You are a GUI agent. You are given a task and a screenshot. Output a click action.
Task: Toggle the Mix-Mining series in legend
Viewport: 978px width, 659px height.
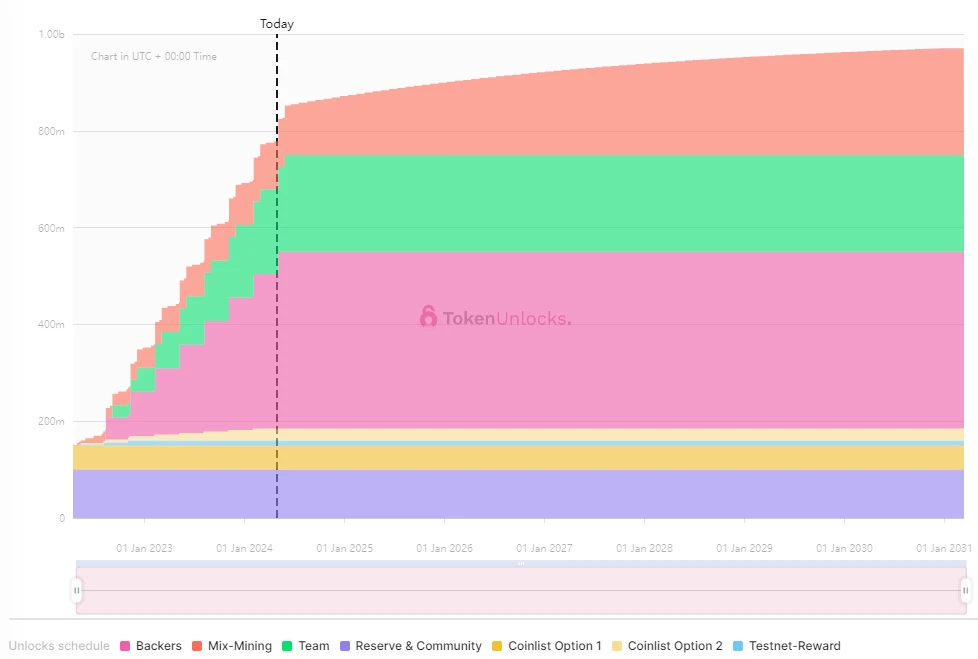pos(239,646)
